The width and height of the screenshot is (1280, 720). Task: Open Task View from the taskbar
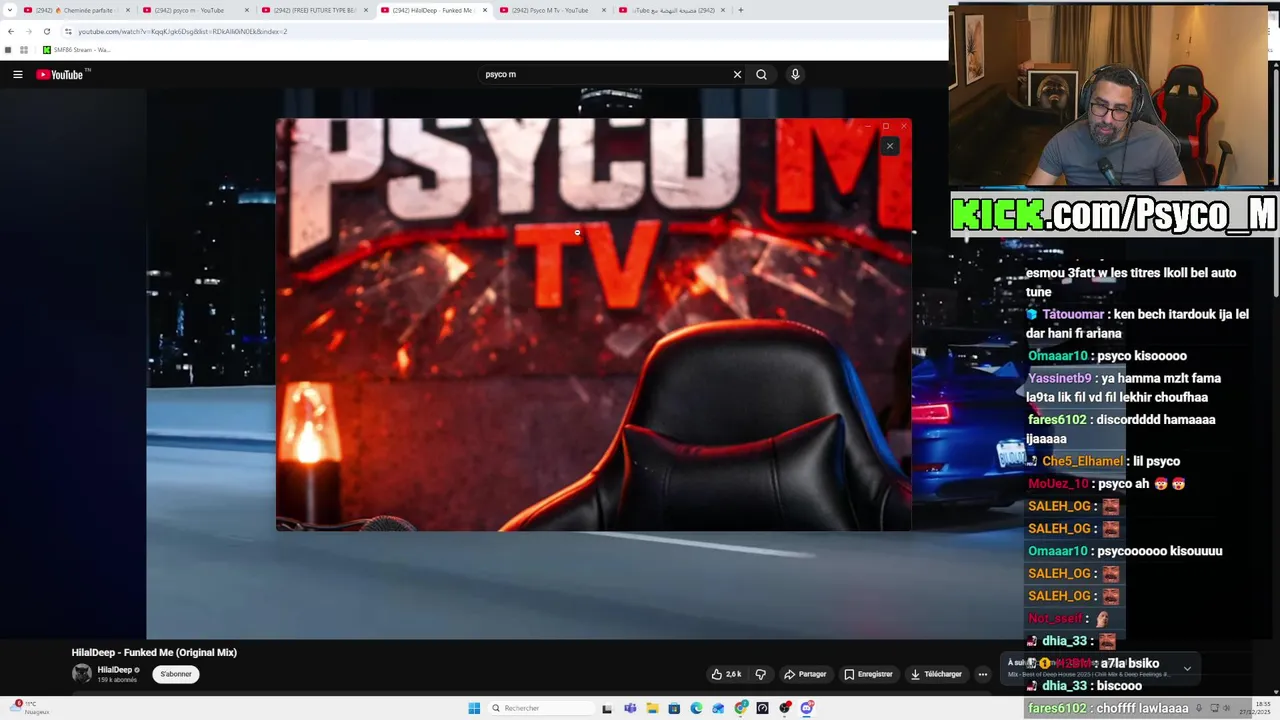coord(607,708)
